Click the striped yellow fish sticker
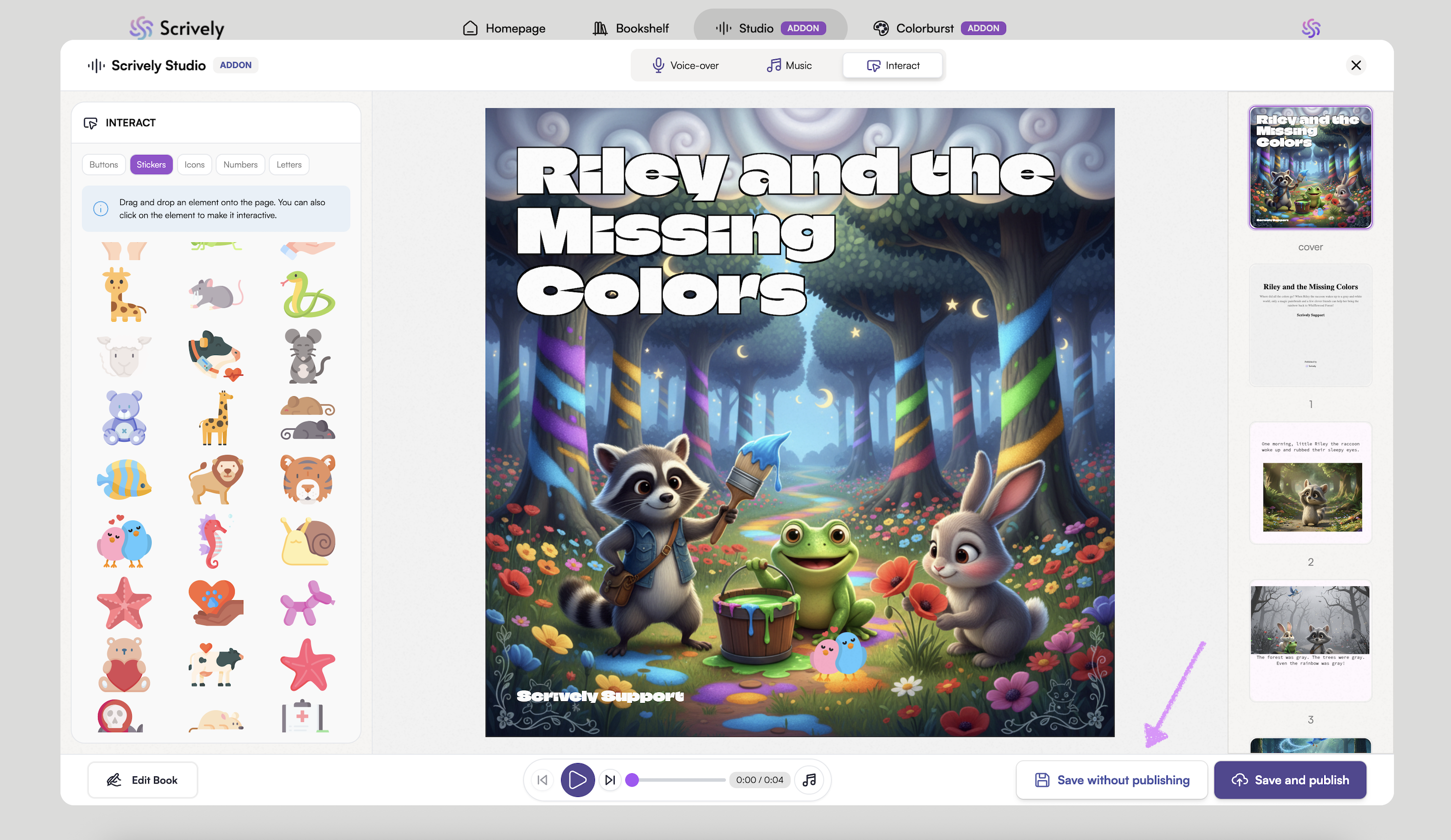Screen dimensions: 1451x840 pyautogui.click(x=124, y=479)
